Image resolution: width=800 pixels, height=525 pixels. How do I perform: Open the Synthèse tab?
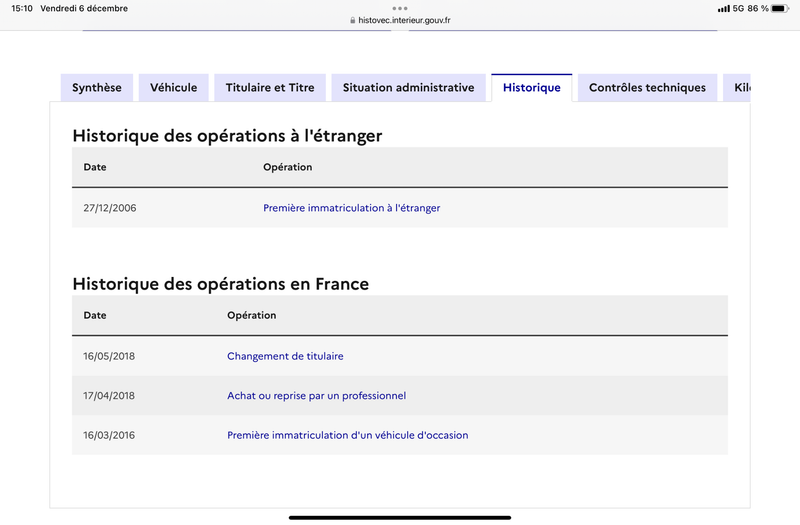97,88
